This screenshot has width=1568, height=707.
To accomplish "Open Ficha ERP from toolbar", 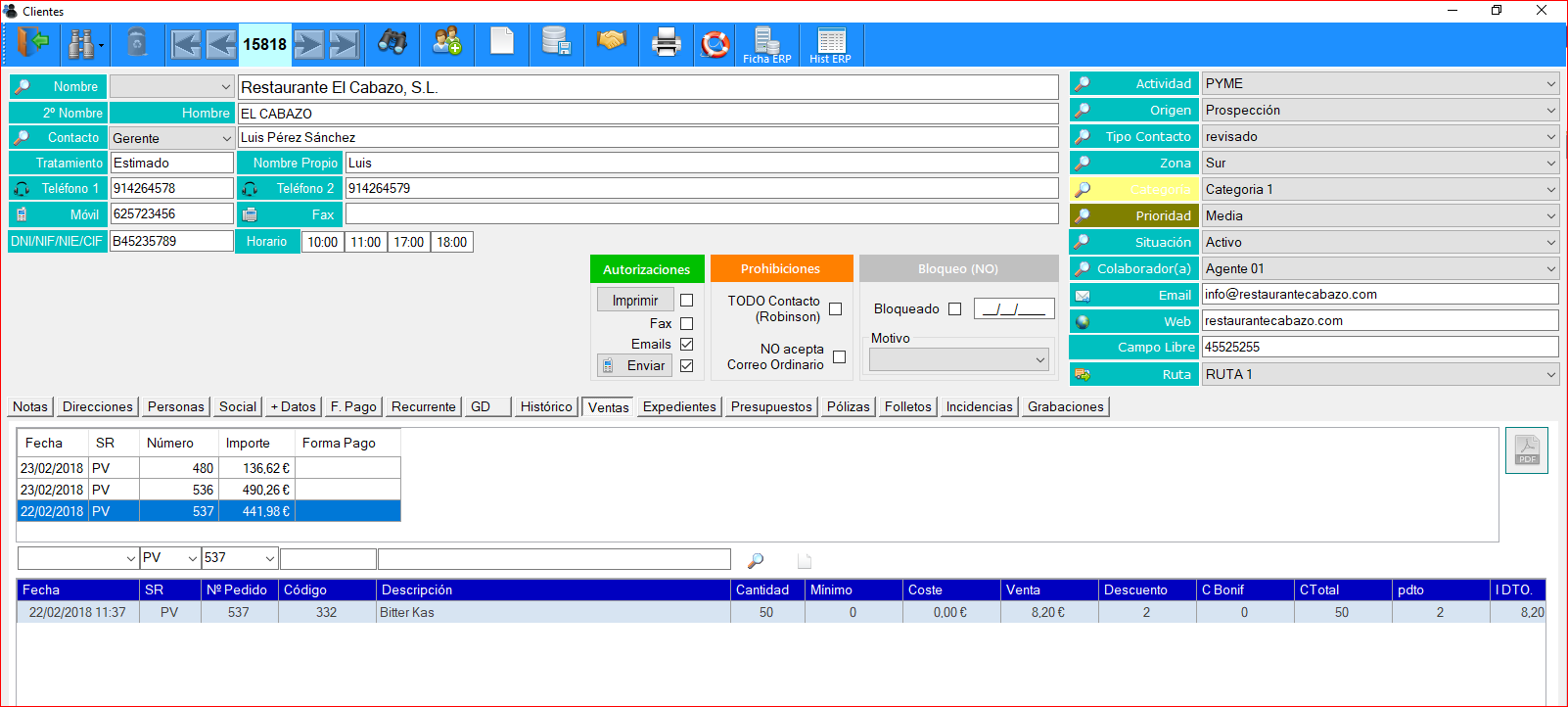I will click(x=767, y=45).
